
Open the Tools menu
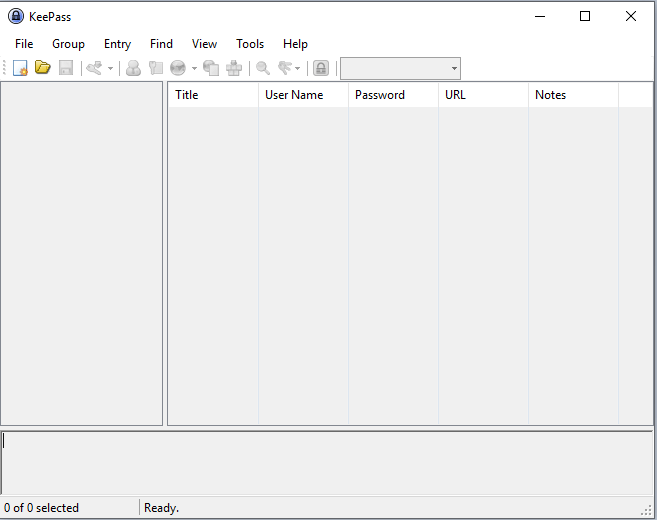click(250, 44)
